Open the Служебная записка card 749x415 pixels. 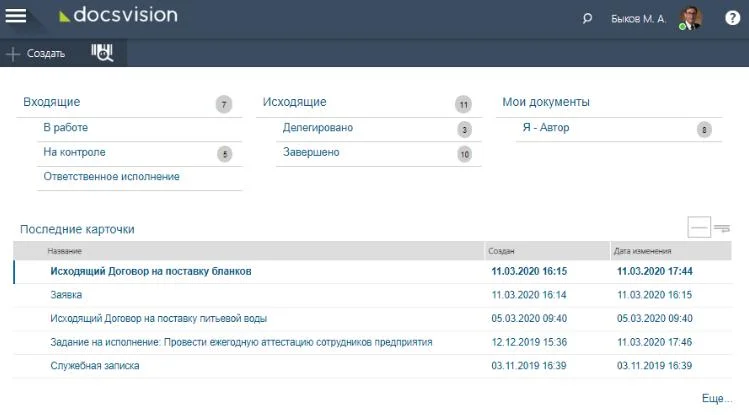[95, 366]
